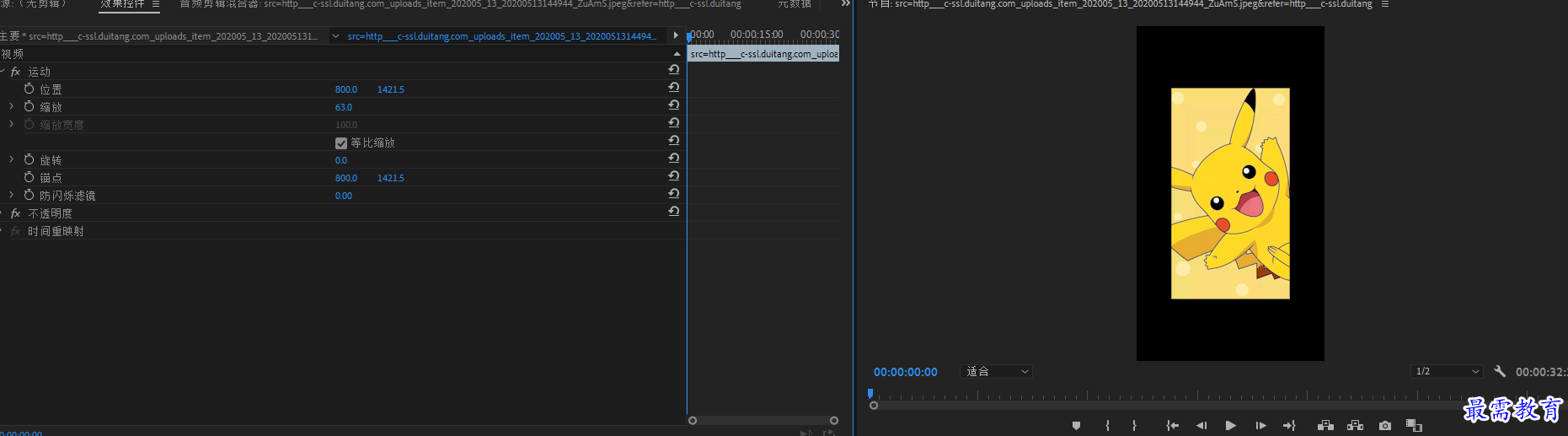Toggle the Effect Controls timeline view arrow
This screenshot has height=436, width=1568.
676,35
